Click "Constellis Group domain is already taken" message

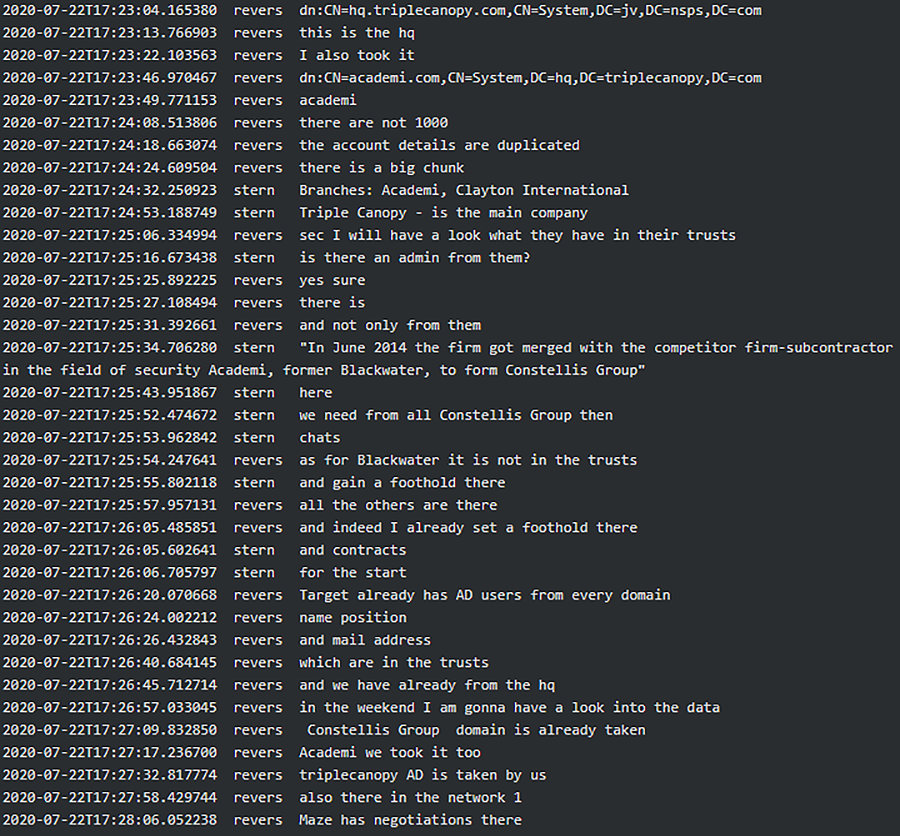click(476, 730)
